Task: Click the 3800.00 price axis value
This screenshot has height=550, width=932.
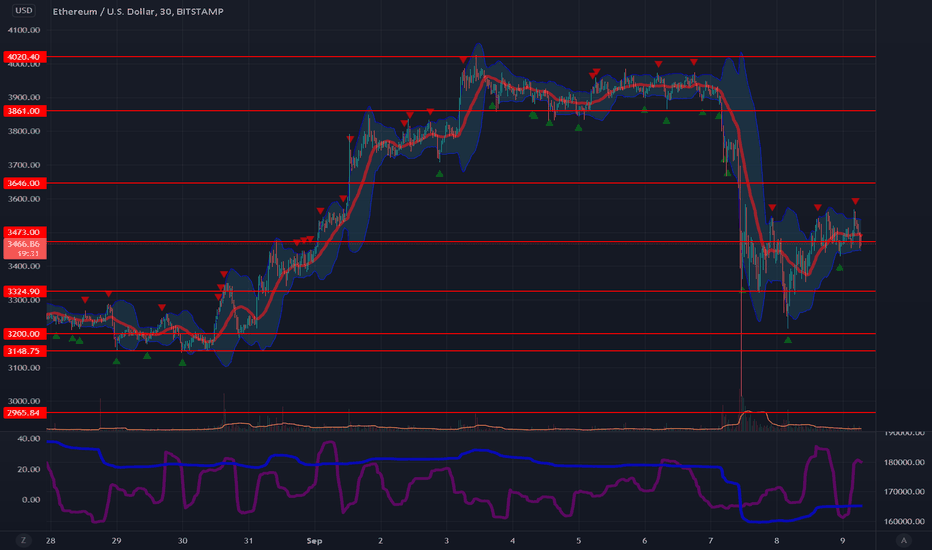Action: (x=24, y=131)
